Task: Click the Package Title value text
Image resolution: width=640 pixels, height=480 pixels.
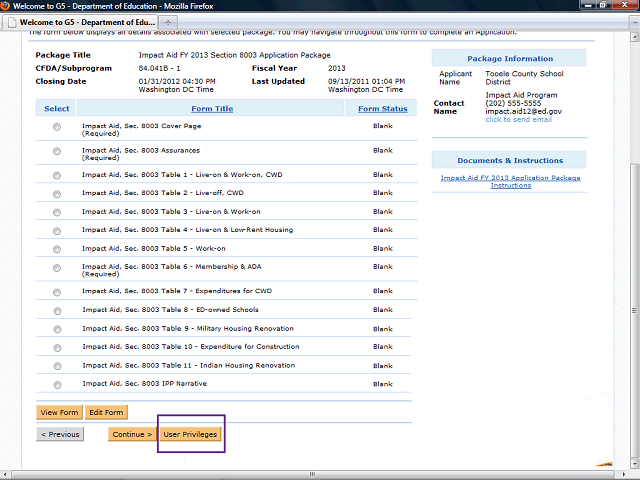Action: 234,55
